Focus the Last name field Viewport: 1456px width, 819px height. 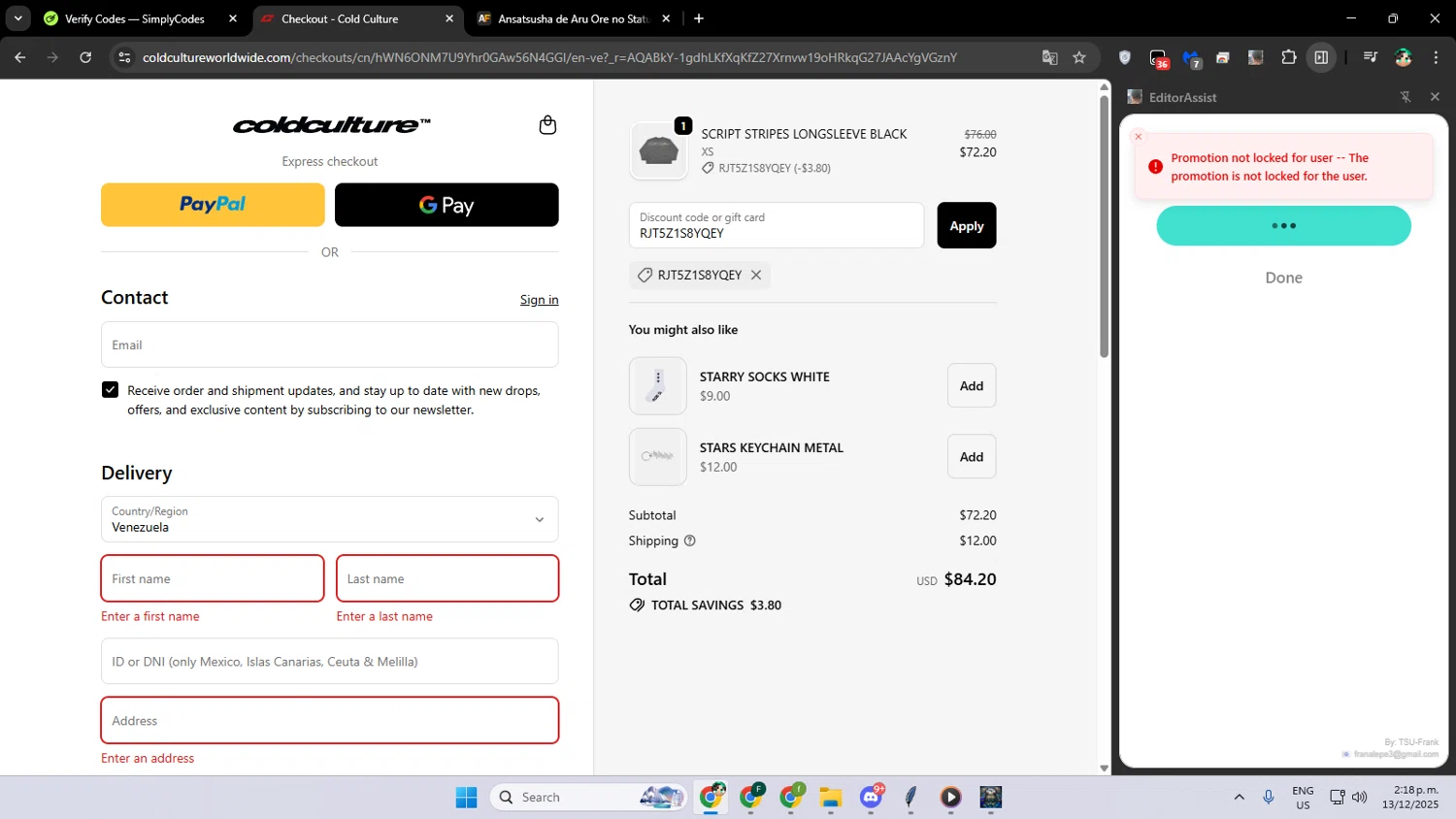click(x=447, y=578)
